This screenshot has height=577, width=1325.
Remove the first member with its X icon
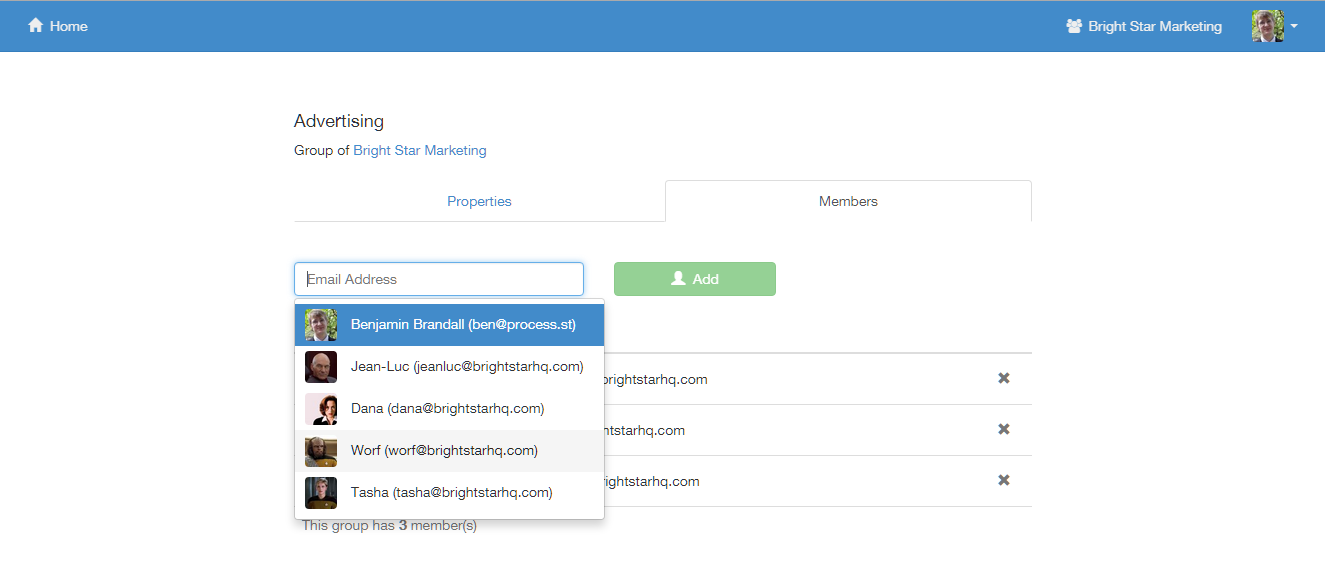[1004, 378]
